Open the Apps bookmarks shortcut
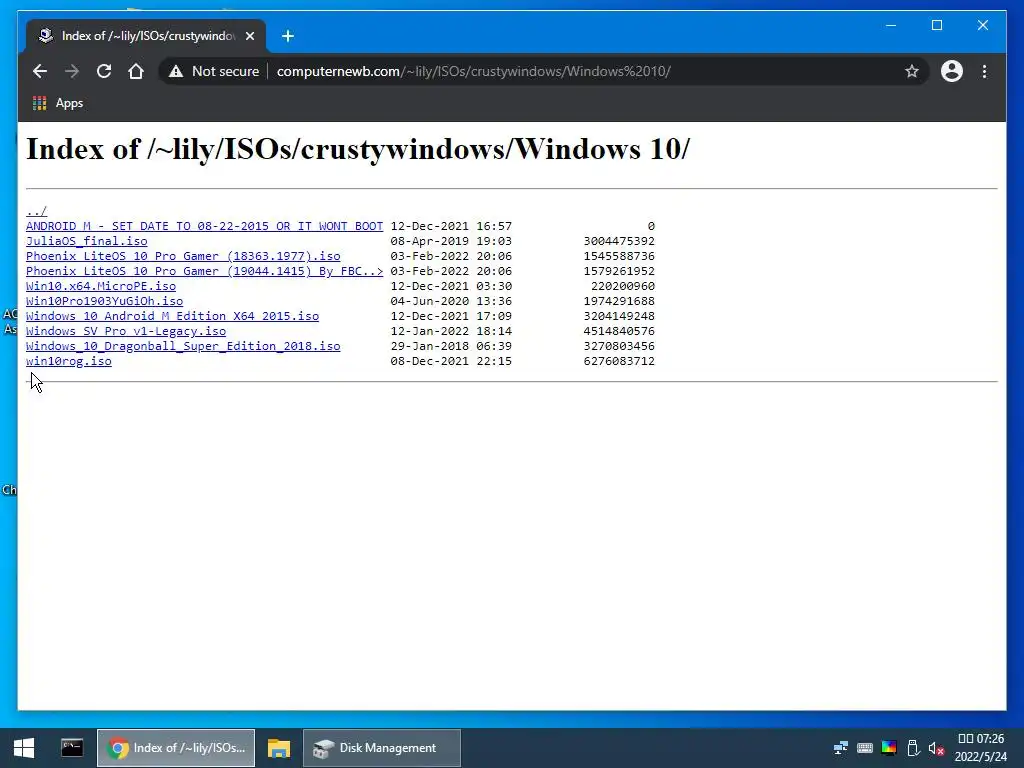This screenshot has width=1024, height=768. click(58, 103)
